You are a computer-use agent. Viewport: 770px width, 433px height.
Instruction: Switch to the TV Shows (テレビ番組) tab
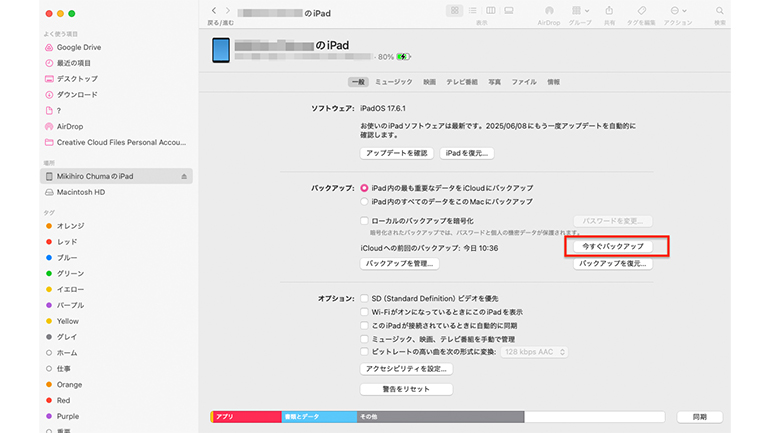point(462,82)
